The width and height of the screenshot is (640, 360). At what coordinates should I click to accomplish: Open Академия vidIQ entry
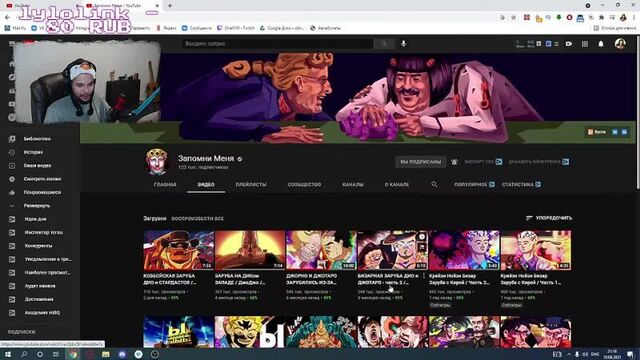click(x=42, y=313)
